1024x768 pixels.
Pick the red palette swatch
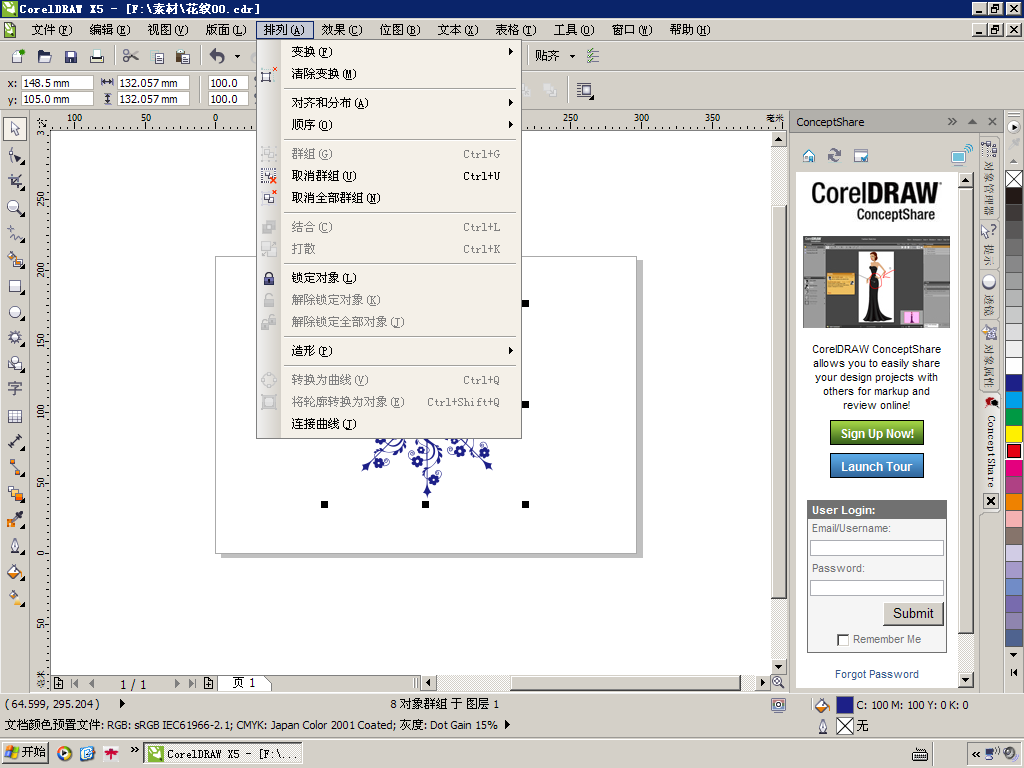click(1014, 451)
